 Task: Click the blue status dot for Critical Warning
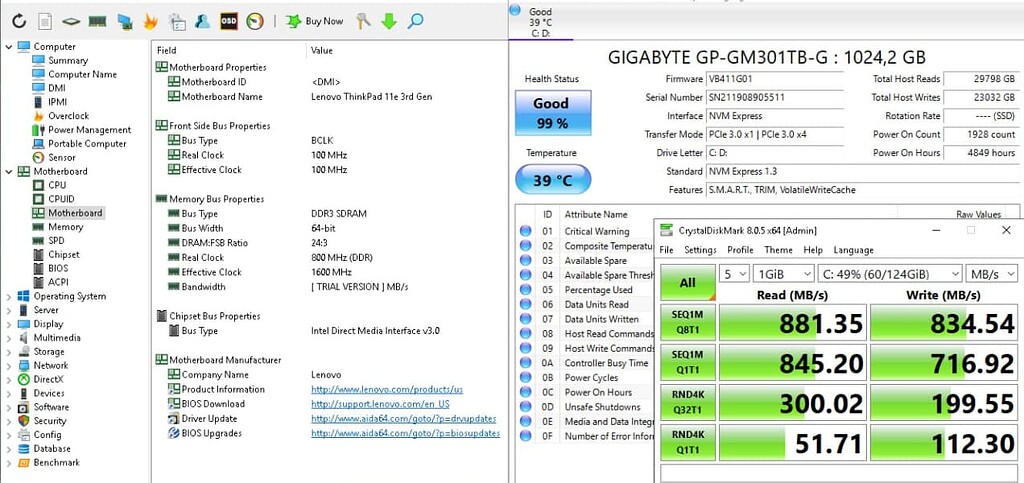pos(526,231)
